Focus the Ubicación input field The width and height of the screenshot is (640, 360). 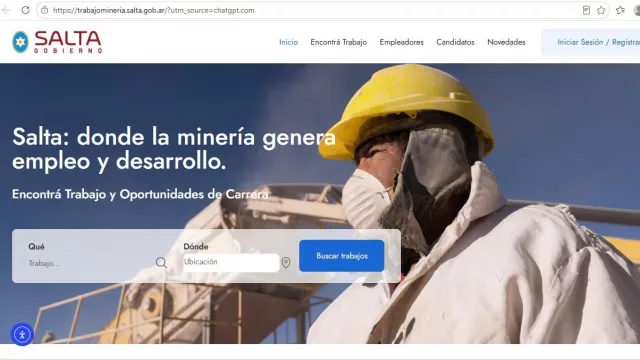[x=231, y=262]
